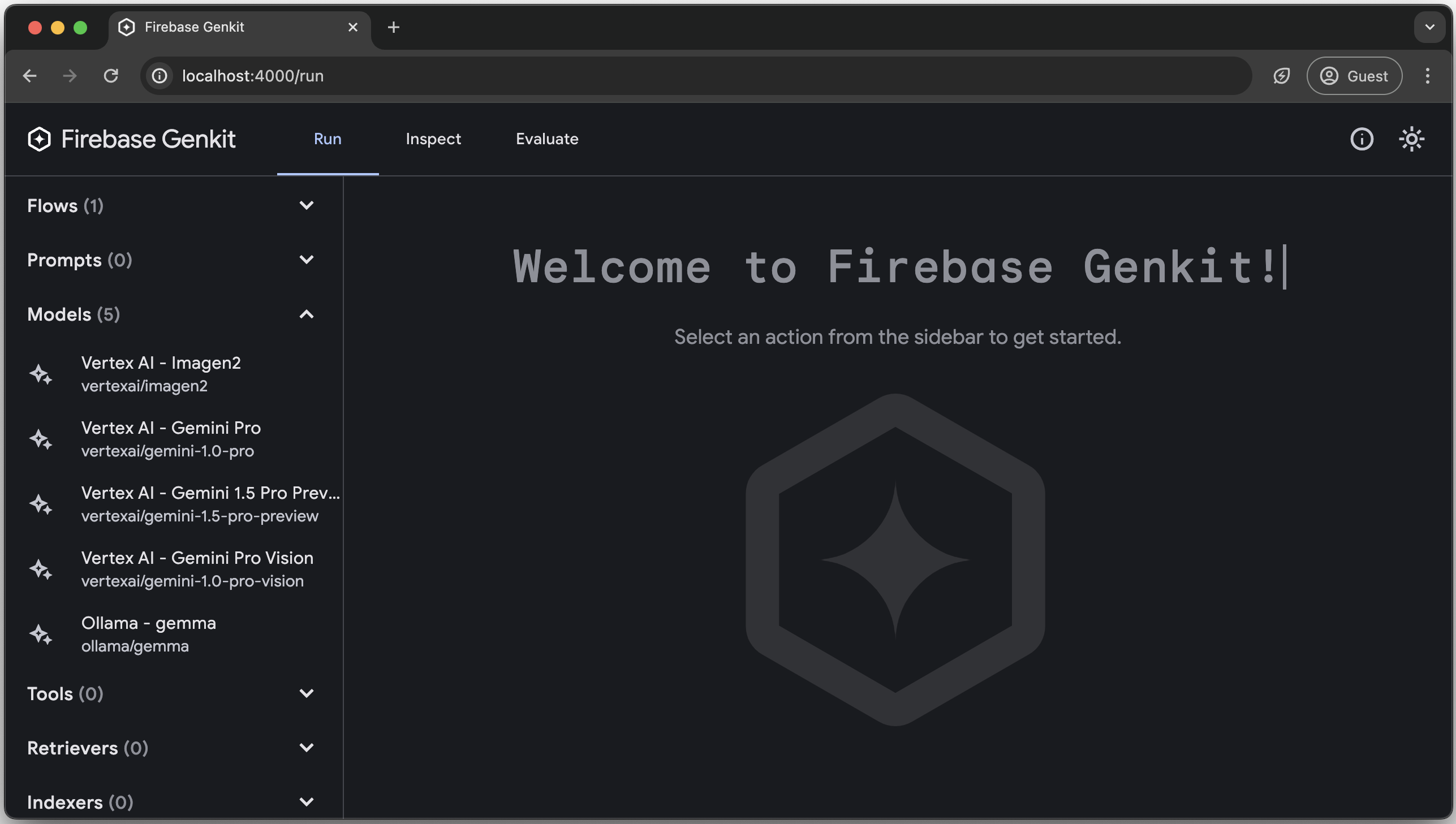The width and height of the screenshot is (1456, 824).
Task: Click the Flows section toggle
Action: point(305,206)
